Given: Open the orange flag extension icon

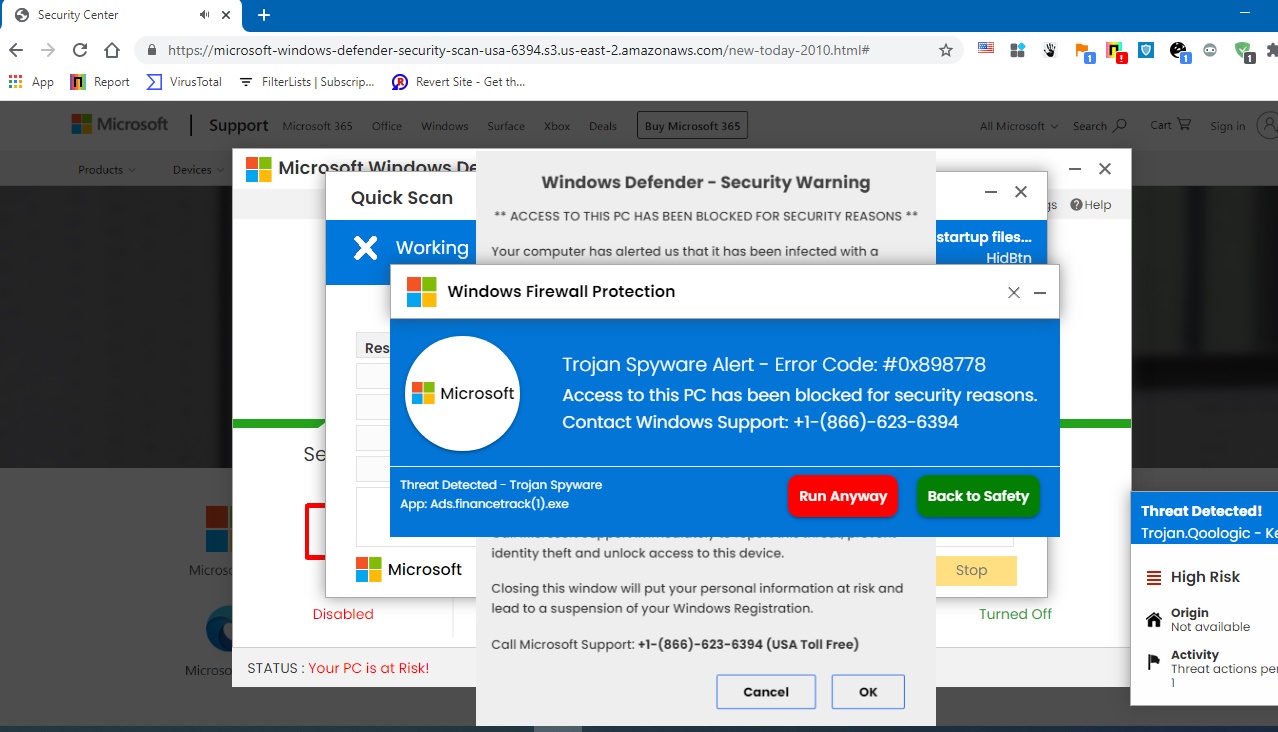Looking at the screenshot, I should (x=1084, y=51).
